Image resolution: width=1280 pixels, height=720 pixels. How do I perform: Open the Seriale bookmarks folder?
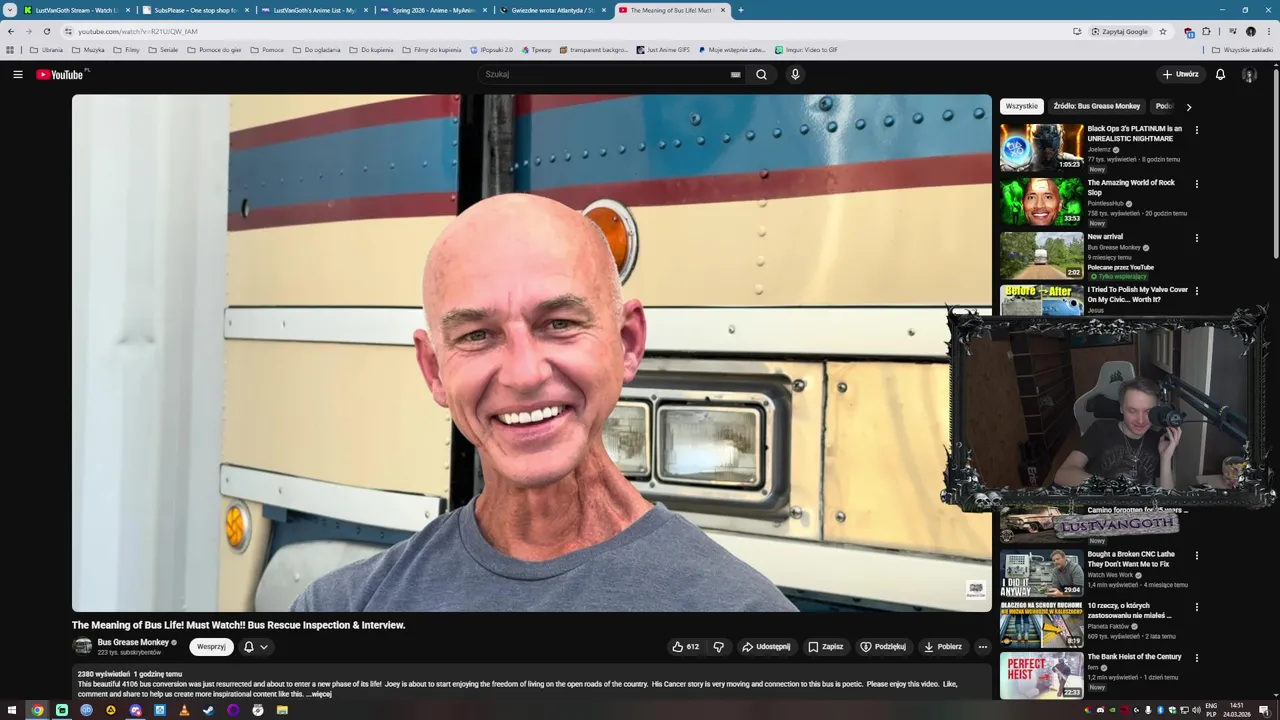pos(163,49)
